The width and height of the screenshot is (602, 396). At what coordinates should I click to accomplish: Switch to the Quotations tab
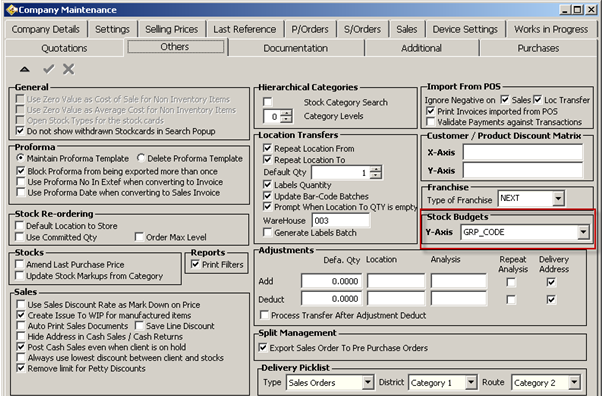click(64, 48)
